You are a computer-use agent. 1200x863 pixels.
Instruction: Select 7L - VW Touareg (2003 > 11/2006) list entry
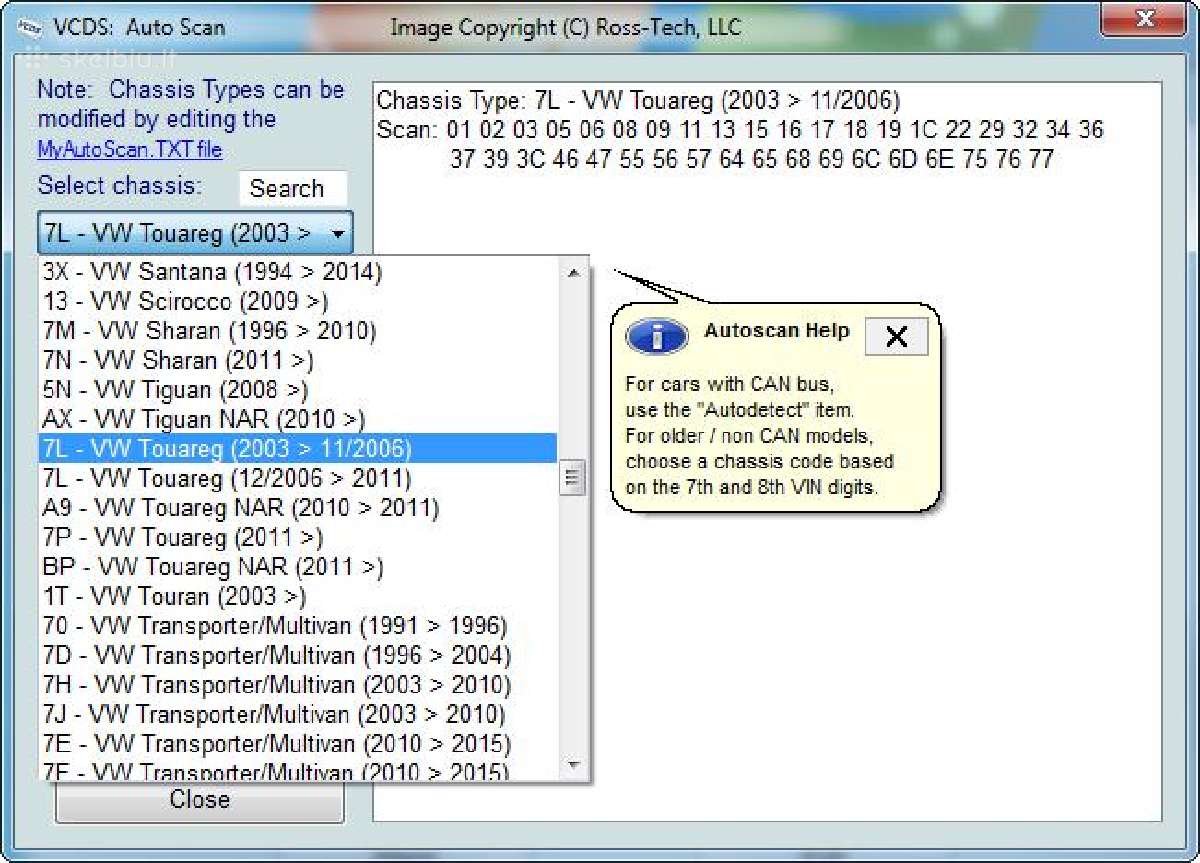pyautogui.click(x=298, y=448)
